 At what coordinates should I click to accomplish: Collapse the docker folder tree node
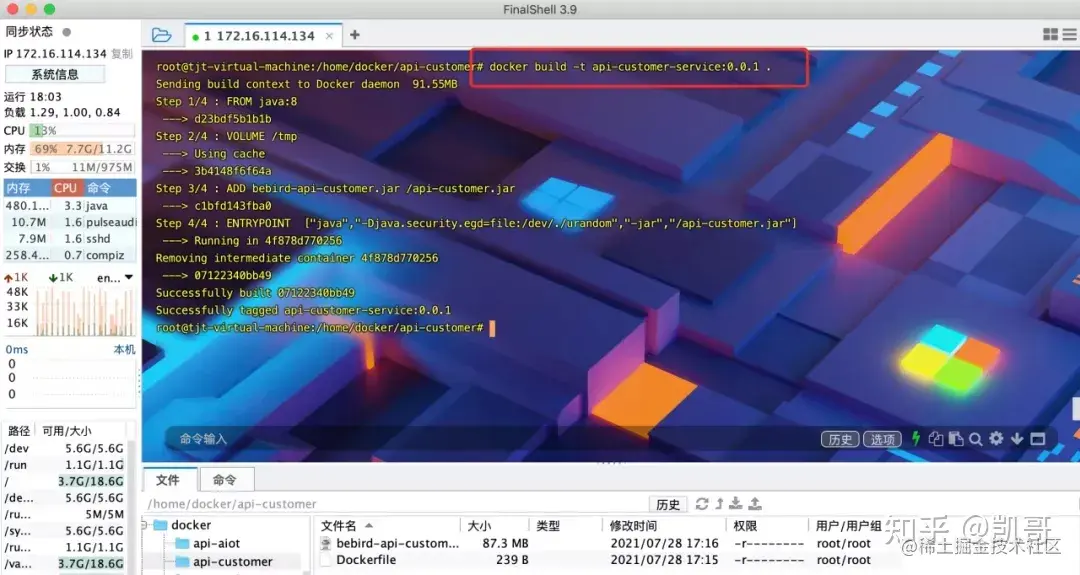coord(145,525)
